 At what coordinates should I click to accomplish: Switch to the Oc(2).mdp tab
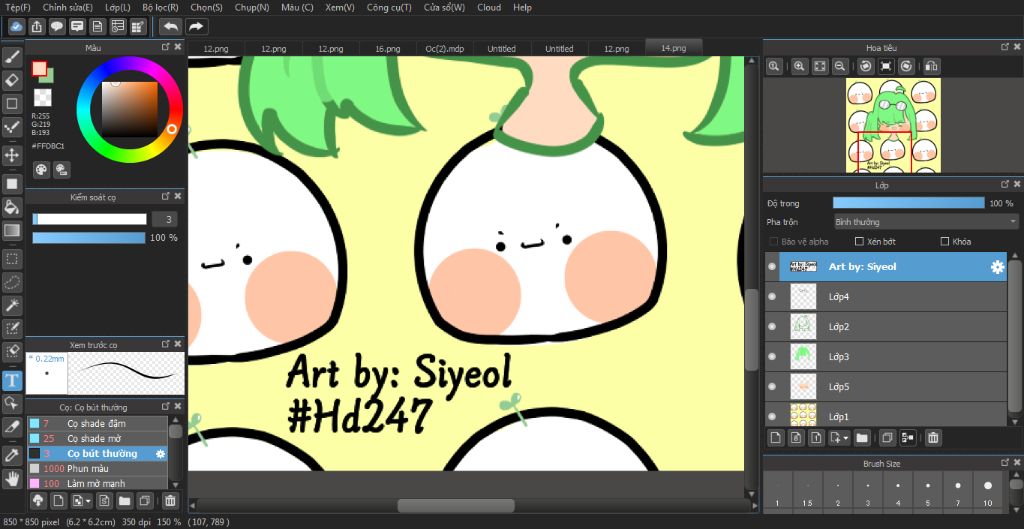pos(444,48)
